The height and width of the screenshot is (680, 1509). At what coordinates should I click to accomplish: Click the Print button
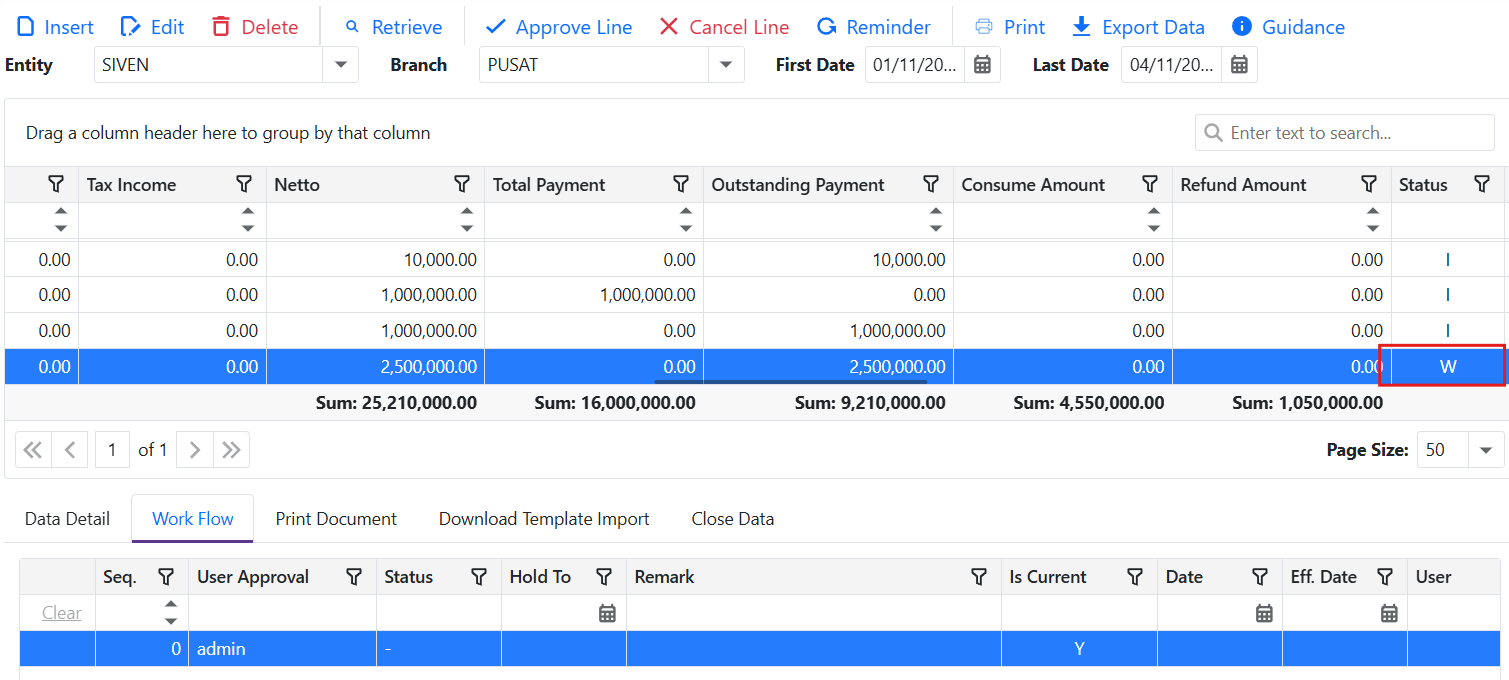(x=1009, y=27)
